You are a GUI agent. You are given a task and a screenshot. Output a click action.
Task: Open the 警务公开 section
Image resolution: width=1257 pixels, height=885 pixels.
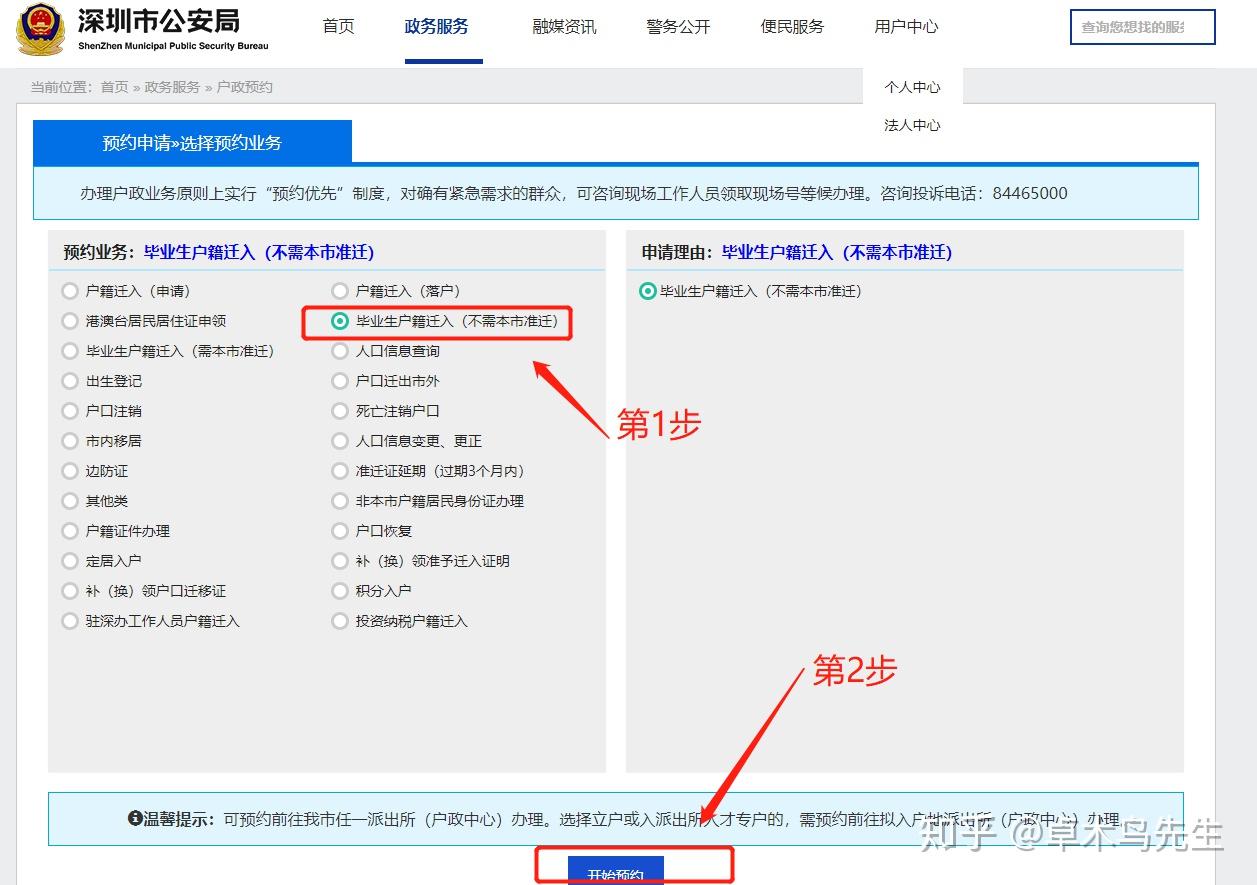[x=677, y=27]
